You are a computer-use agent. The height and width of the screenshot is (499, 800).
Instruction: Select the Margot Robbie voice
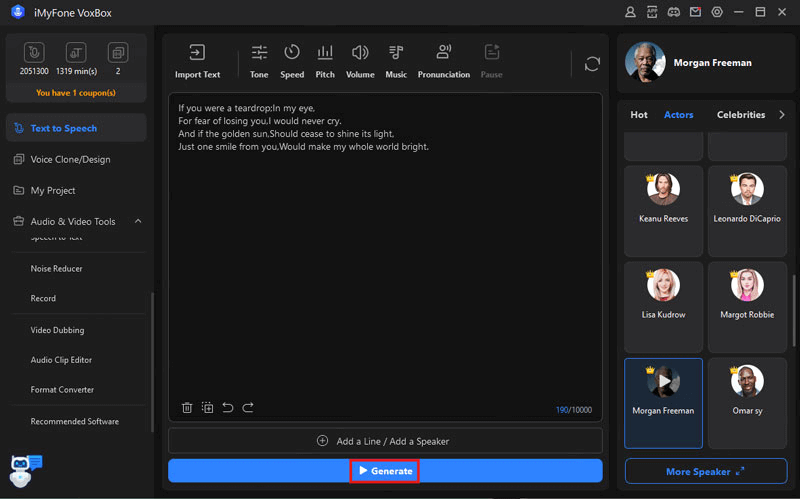tap(747, 307)
